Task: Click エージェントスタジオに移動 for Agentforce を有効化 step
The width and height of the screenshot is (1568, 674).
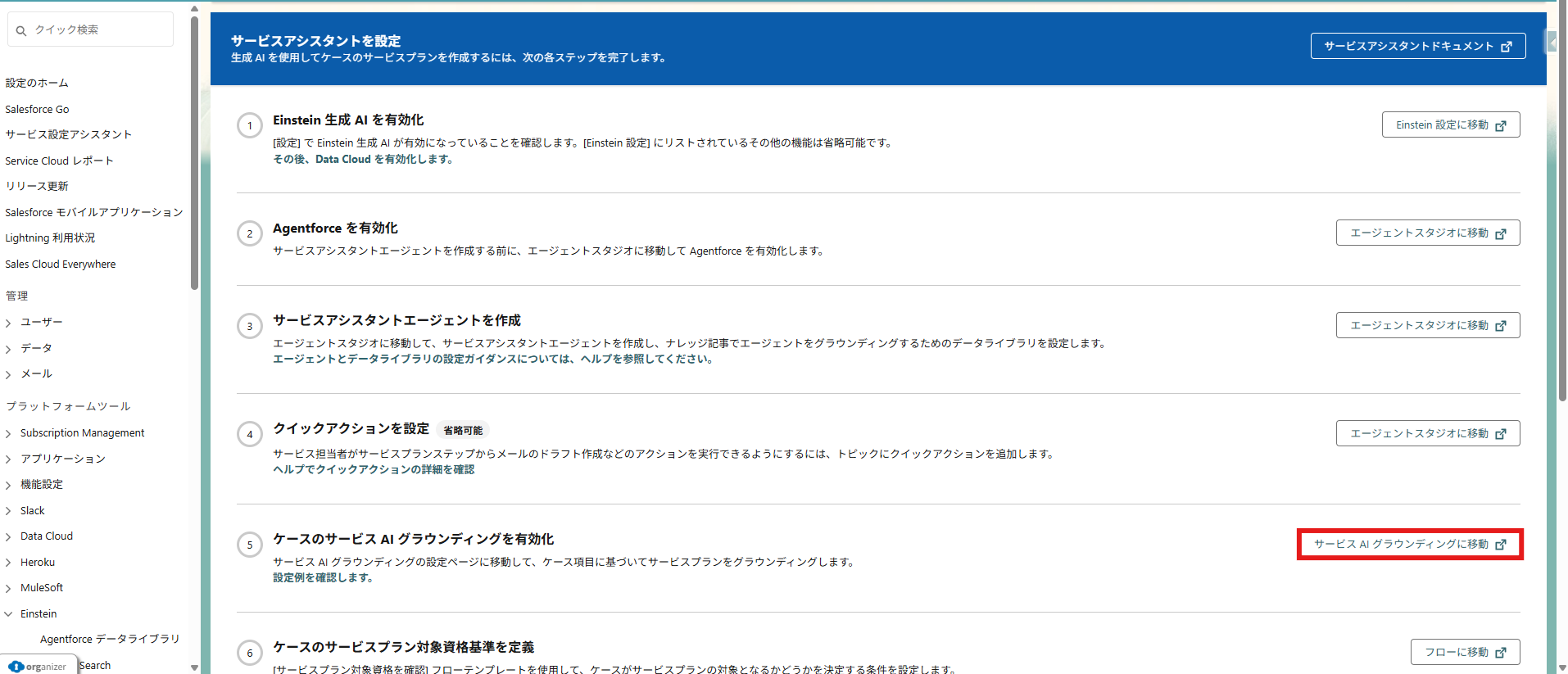Action: [x=1427, y=233]
